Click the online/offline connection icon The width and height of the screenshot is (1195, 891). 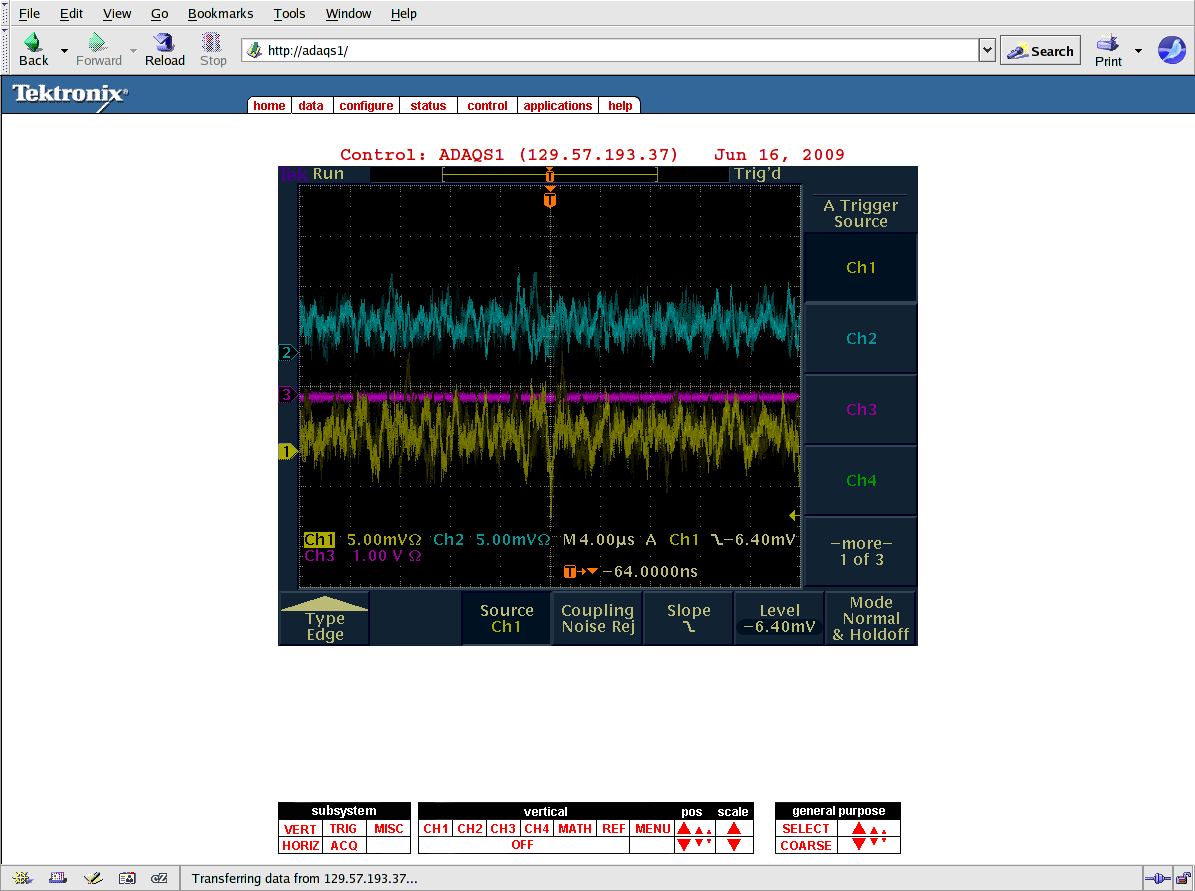(1158, 879)
